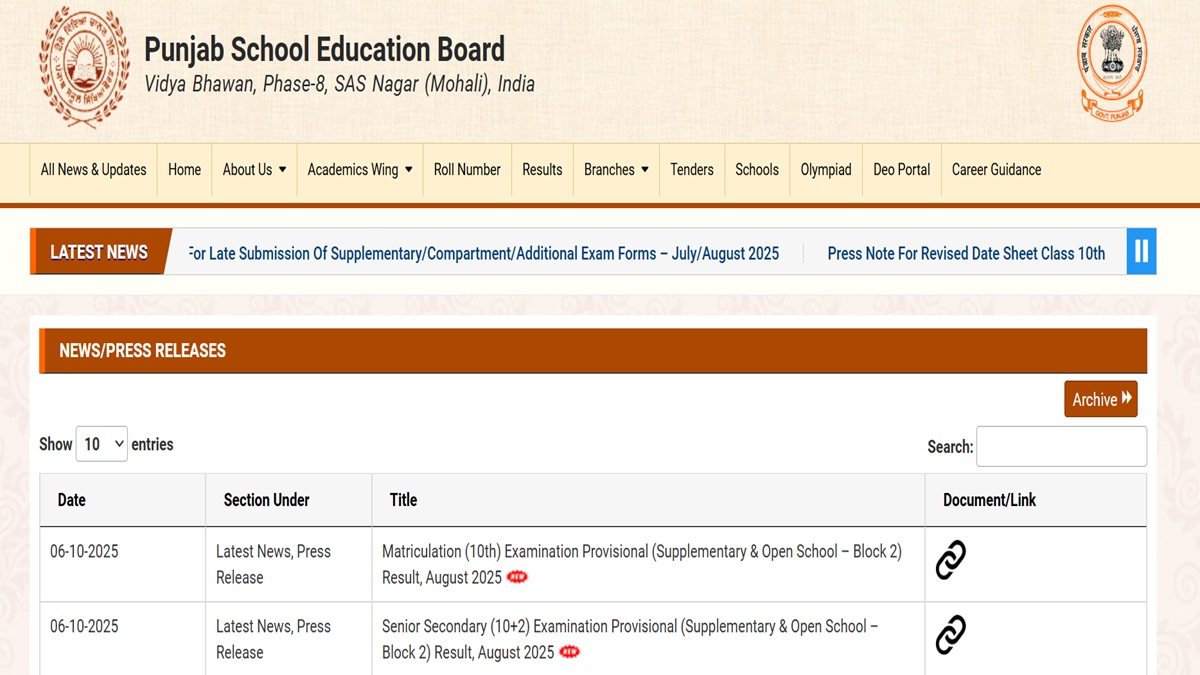Sort the table by Date column

click(x=72, y=500)
